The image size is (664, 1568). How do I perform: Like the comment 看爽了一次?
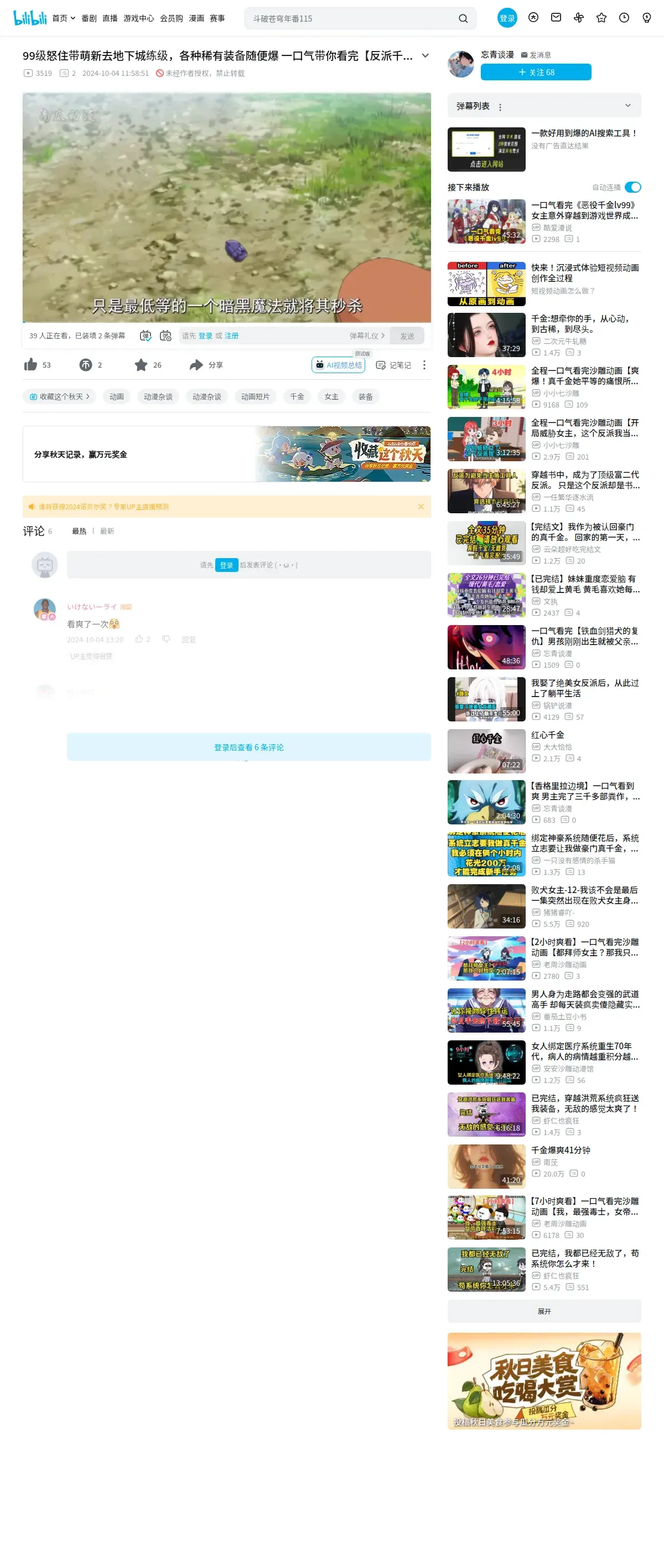coord(139,639)
